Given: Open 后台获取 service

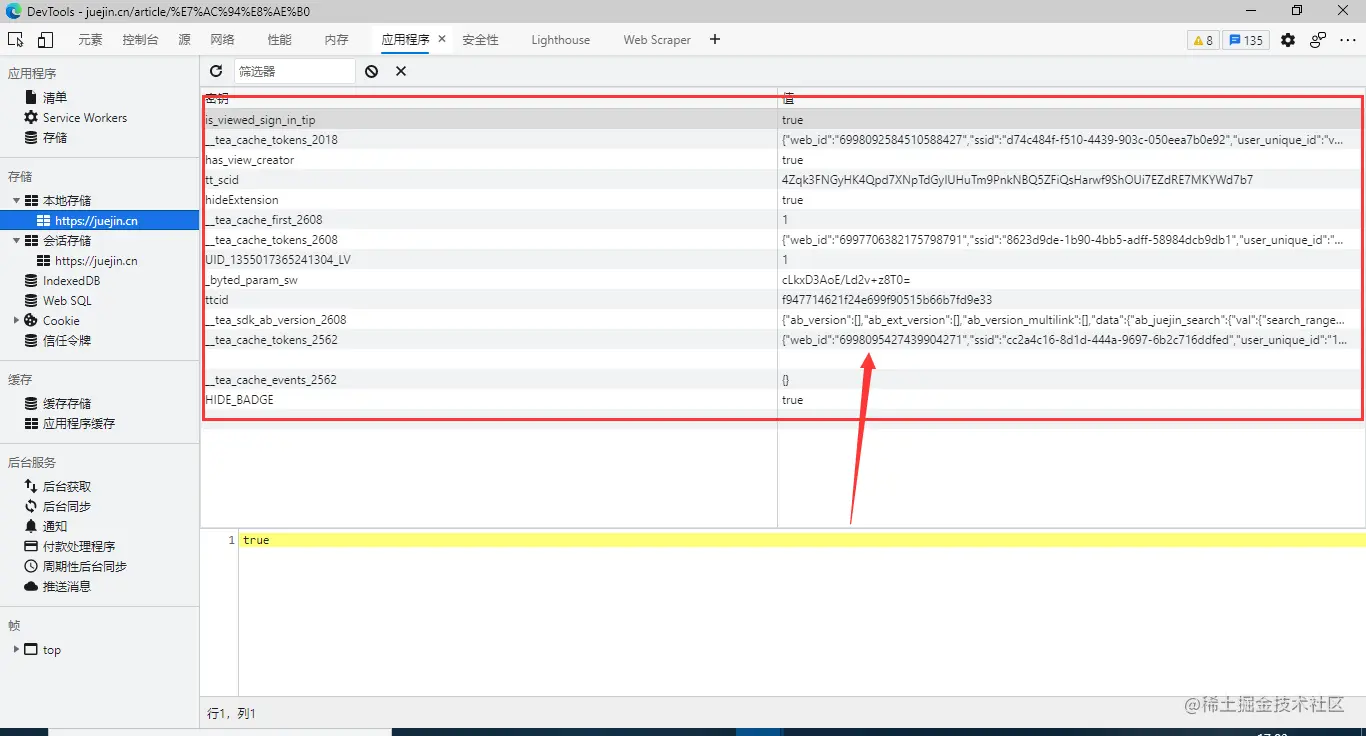Looking at the screenshot, I should pyautogui.click(x=67, y=487).
